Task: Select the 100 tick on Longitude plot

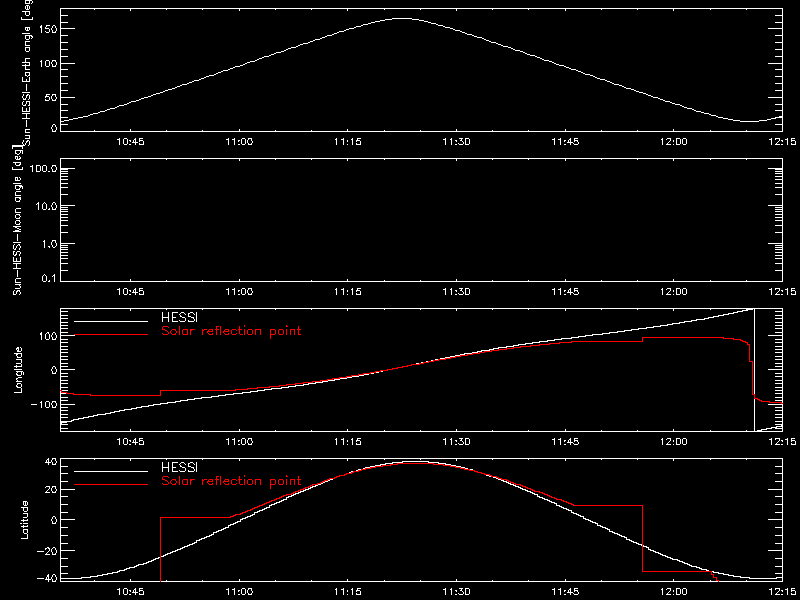Action: point(47,335)
